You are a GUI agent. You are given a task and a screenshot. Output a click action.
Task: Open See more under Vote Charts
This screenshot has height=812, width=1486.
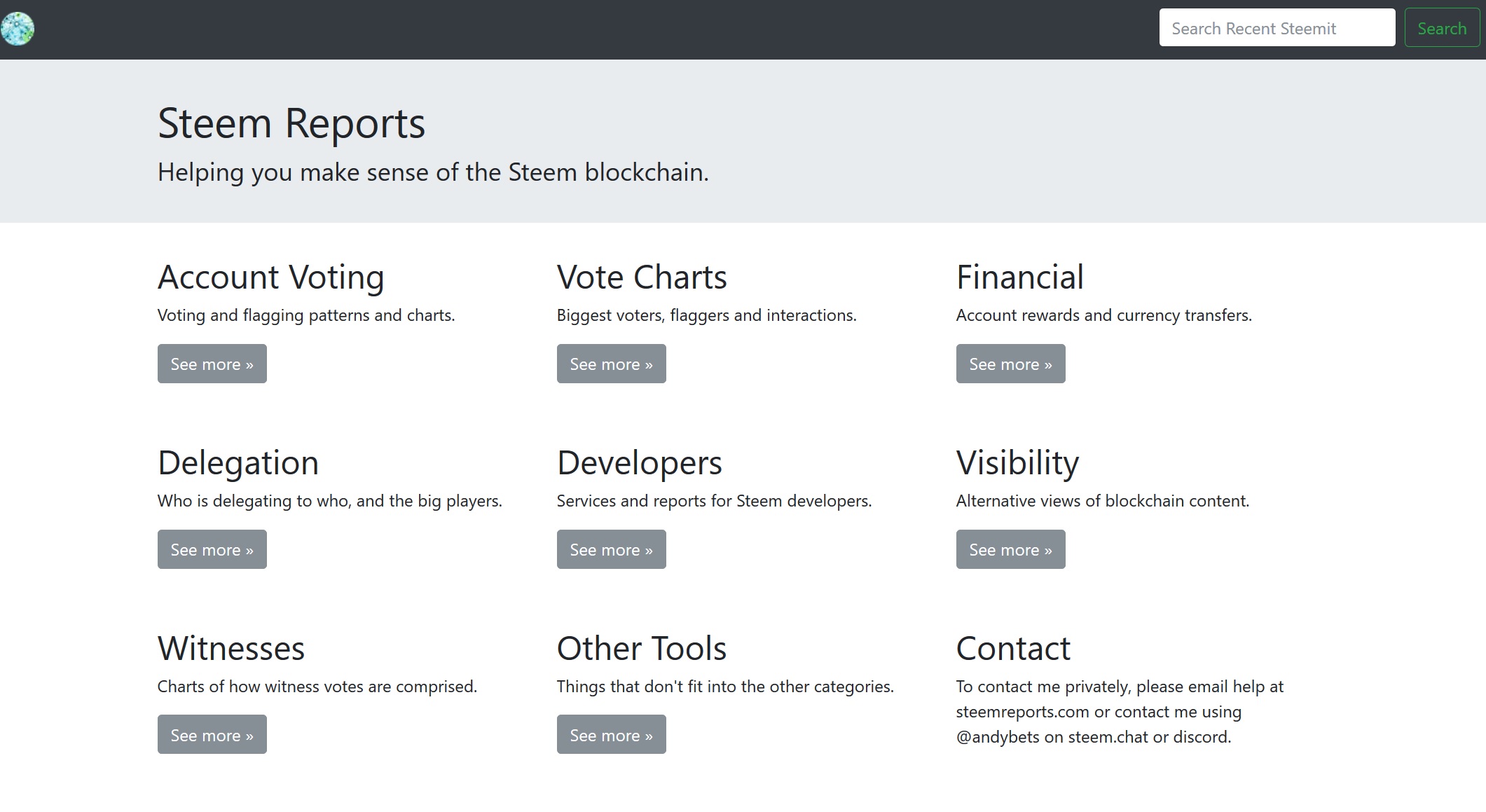point(612,364)
